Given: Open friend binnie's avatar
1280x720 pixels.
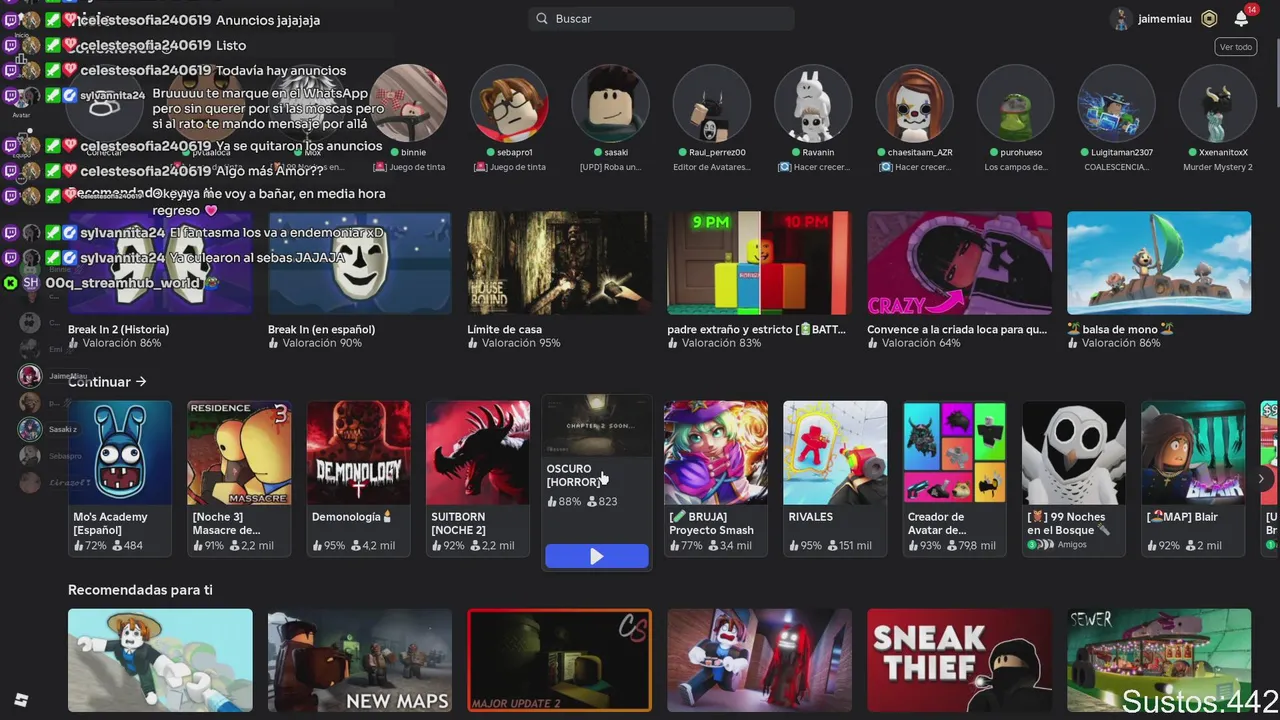Looking at the screenshot, I should click(x=408, y=103).
